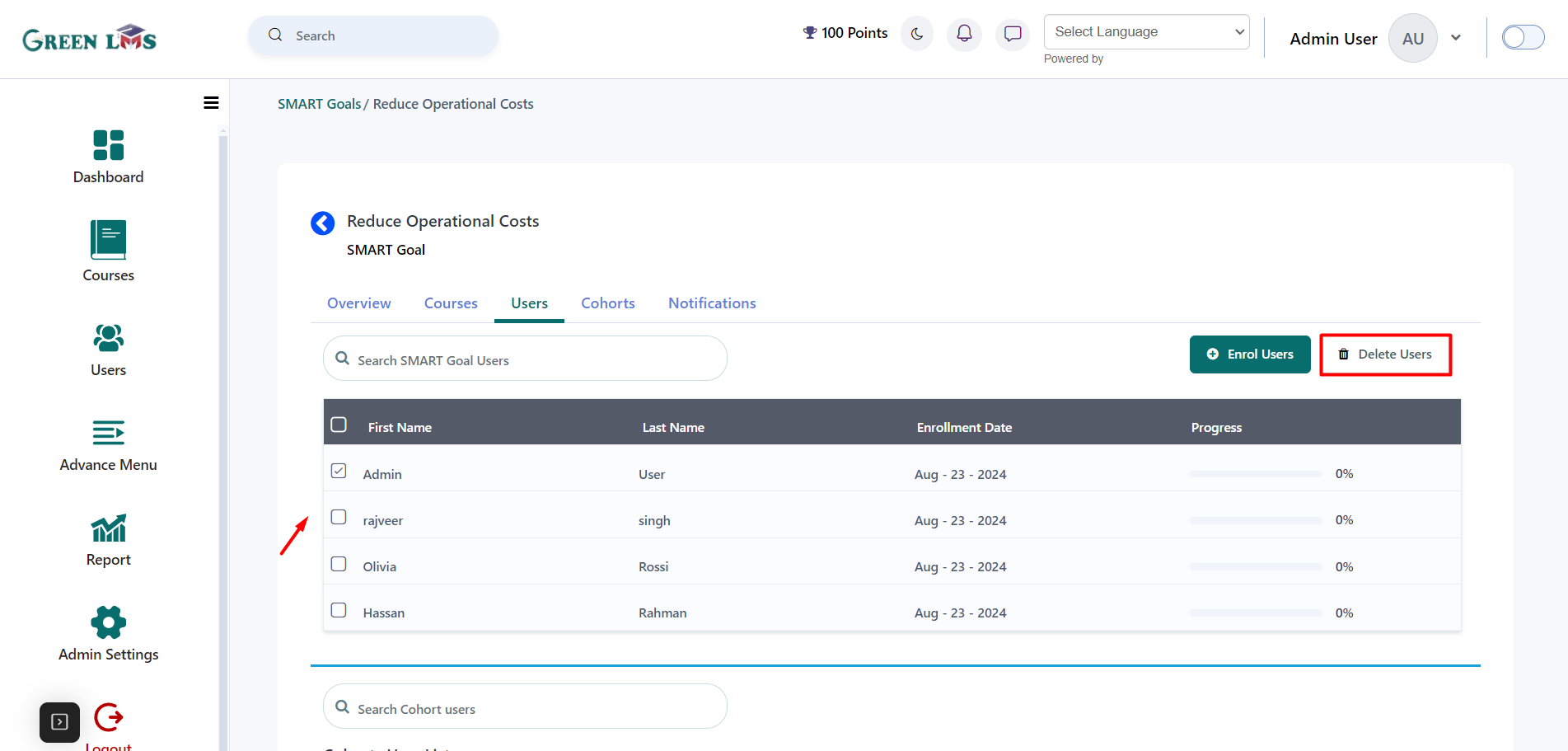This screenshot has width=1568, height=751.
Task: Tick the select-all checkbox in table header
Action: click(x=339, y=425)
